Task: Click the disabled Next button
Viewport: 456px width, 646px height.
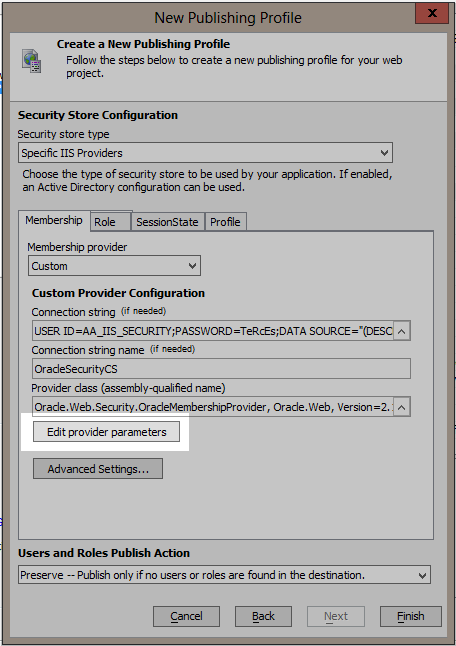Action: [x=336, y=616]
